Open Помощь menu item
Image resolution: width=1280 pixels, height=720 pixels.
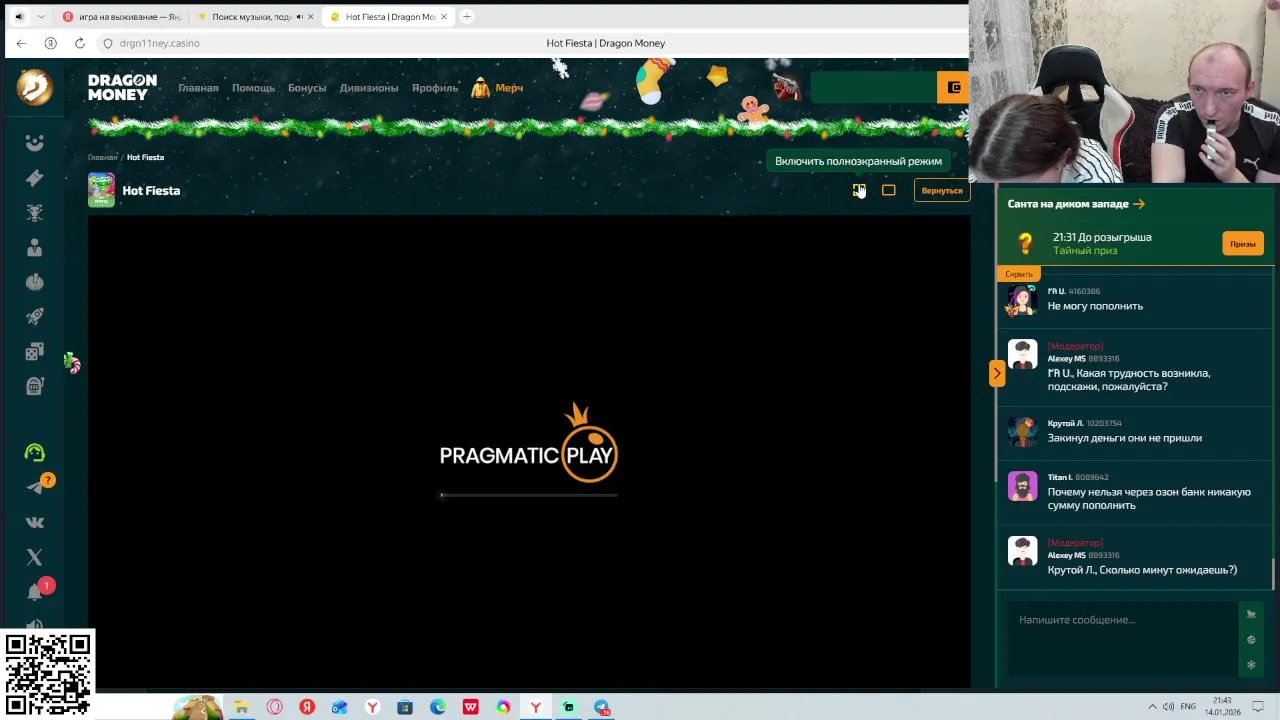coord(253,88)
